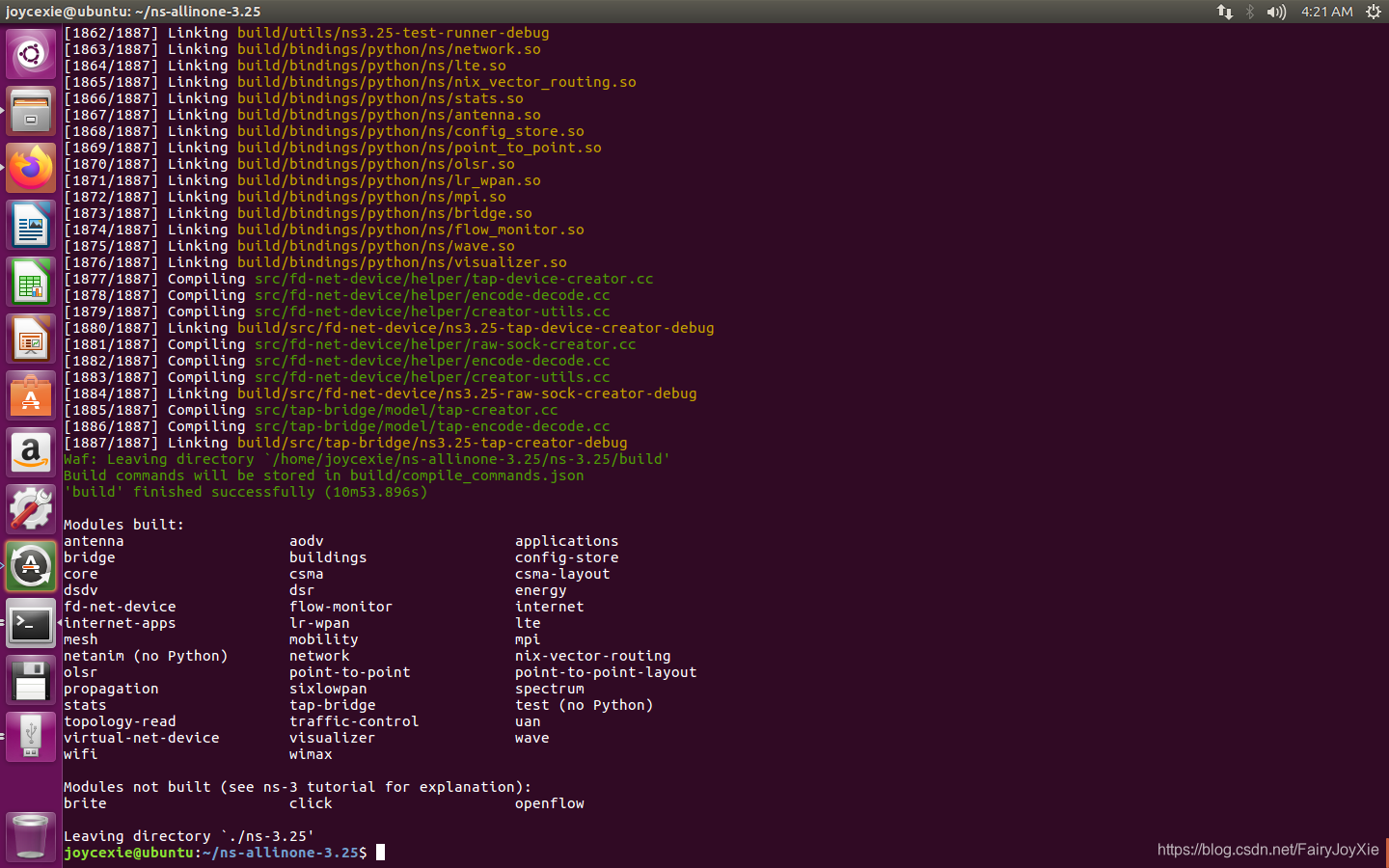Select the 'Modules built:' heading

coord(123,525)
